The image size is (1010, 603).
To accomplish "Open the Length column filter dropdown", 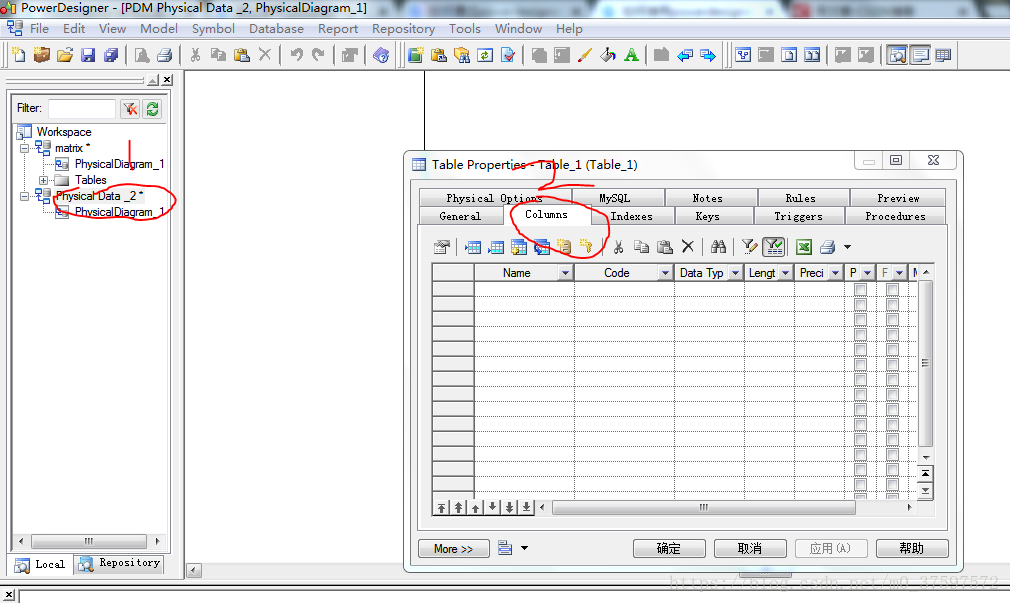I will (x=785, y=273).
